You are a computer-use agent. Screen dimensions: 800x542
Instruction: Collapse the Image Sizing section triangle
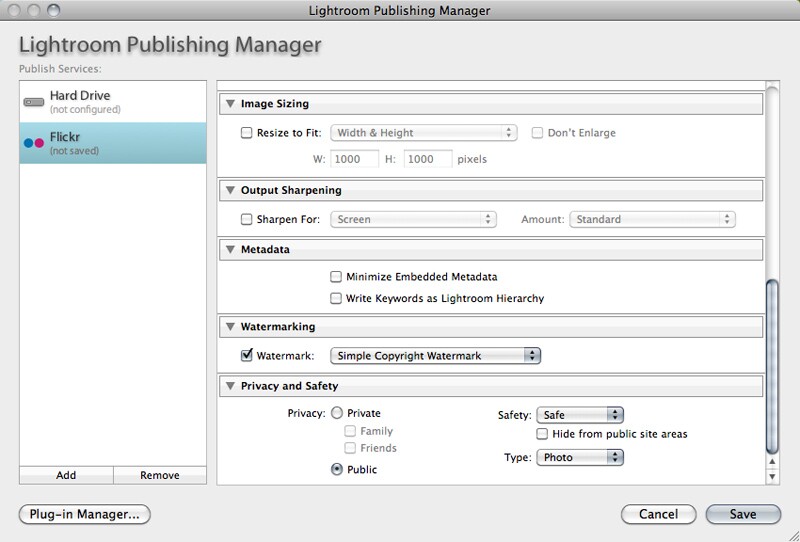tap(231, 104)
